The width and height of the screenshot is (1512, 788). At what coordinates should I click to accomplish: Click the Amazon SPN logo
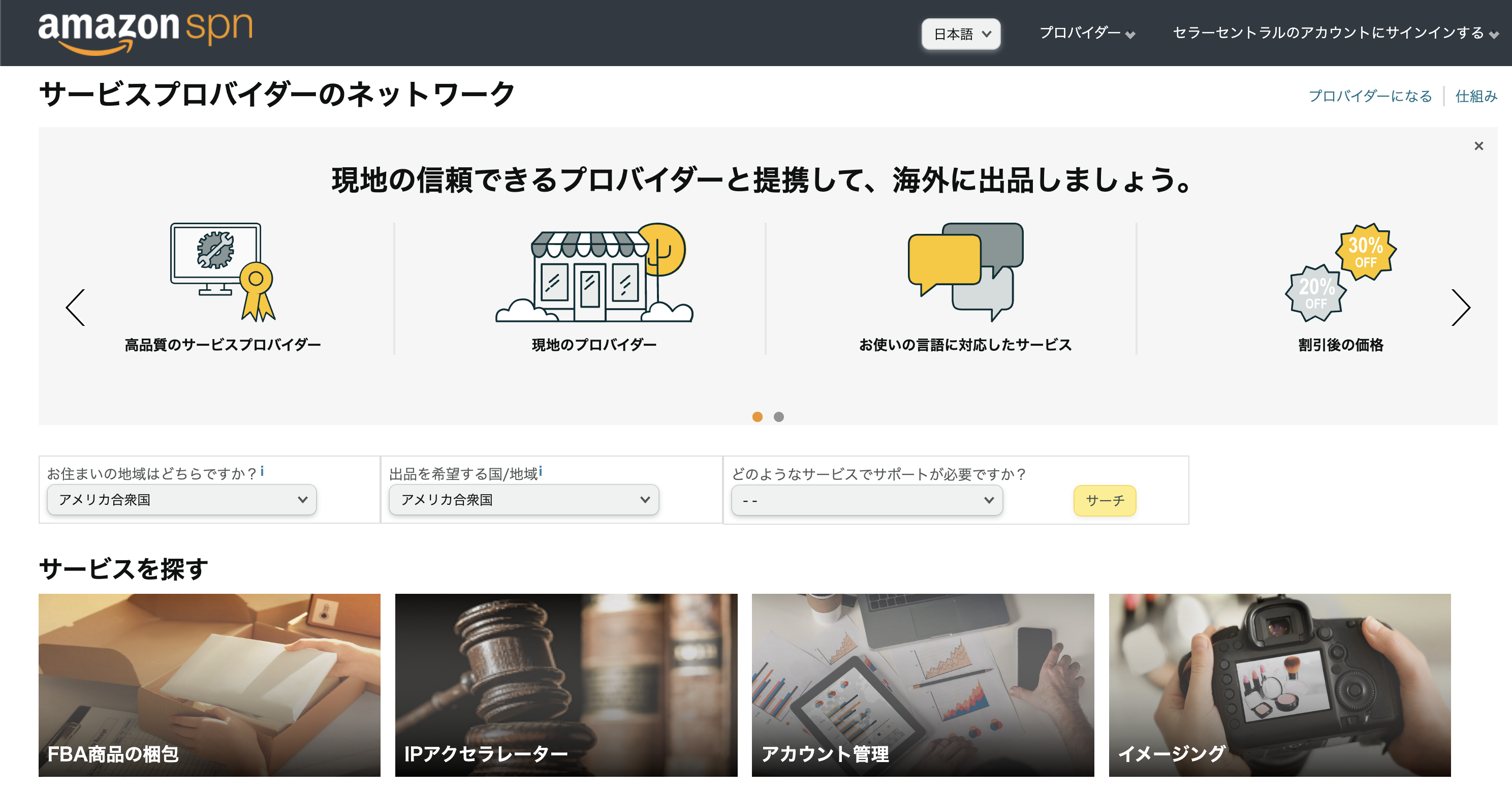pos(145,33)
